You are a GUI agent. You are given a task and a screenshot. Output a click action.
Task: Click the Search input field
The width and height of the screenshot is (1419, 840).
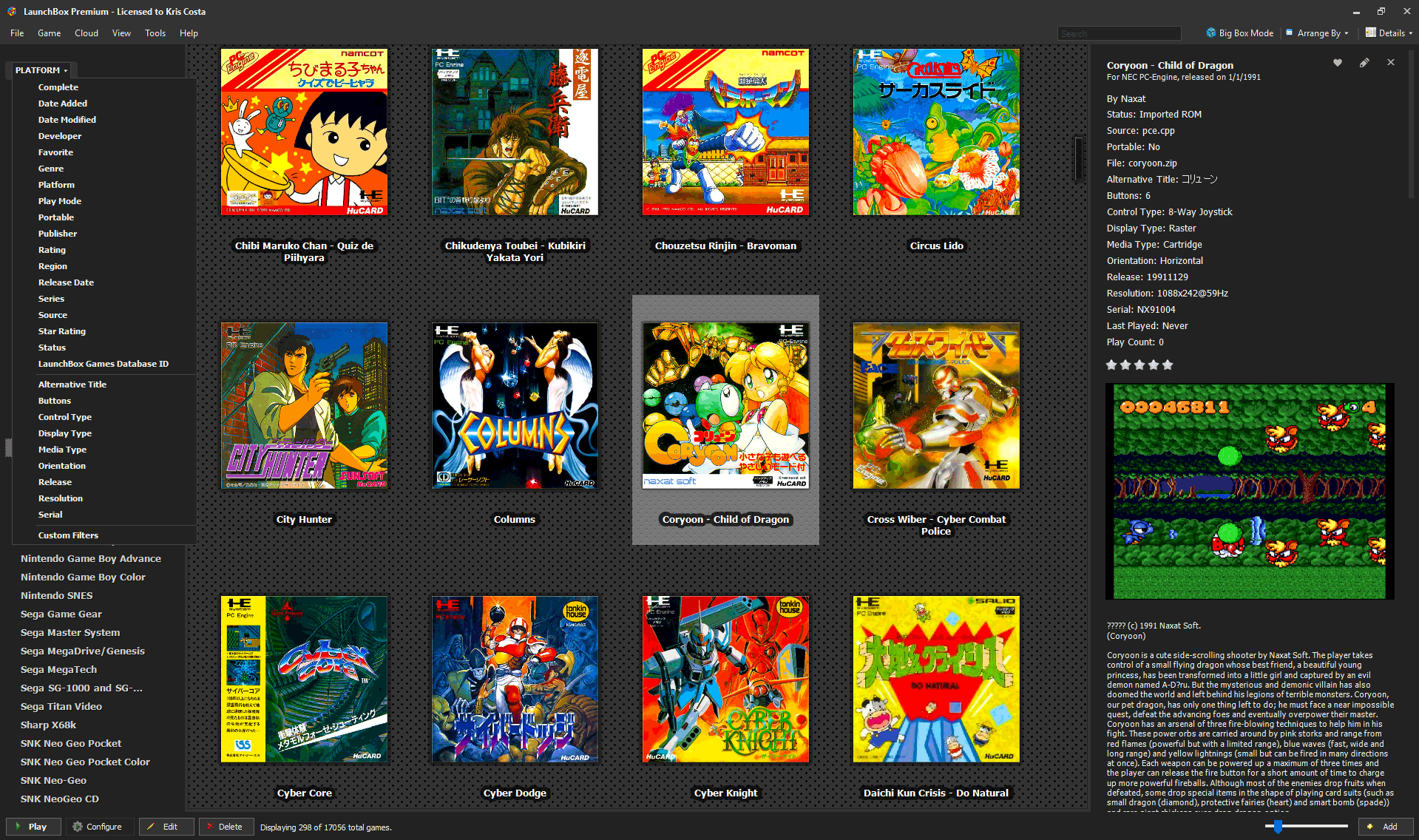[1119, 33]
